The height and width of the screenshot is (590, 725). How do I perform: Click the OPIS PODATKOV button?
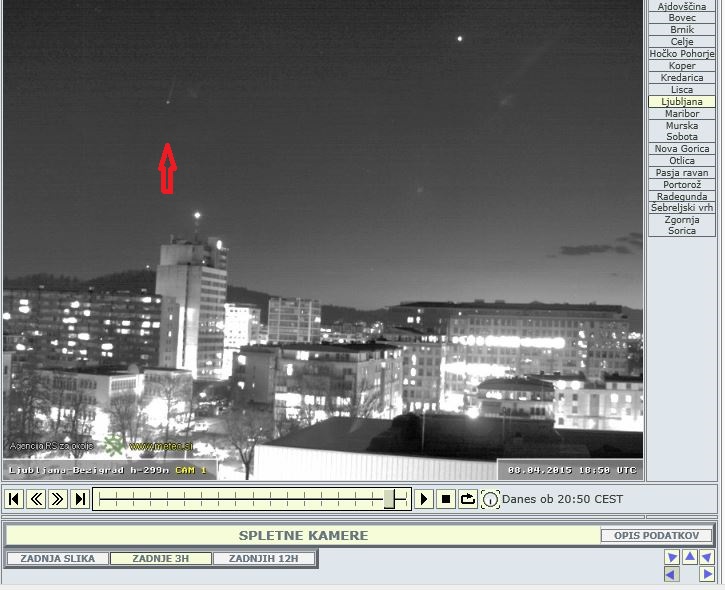(656, 536)
